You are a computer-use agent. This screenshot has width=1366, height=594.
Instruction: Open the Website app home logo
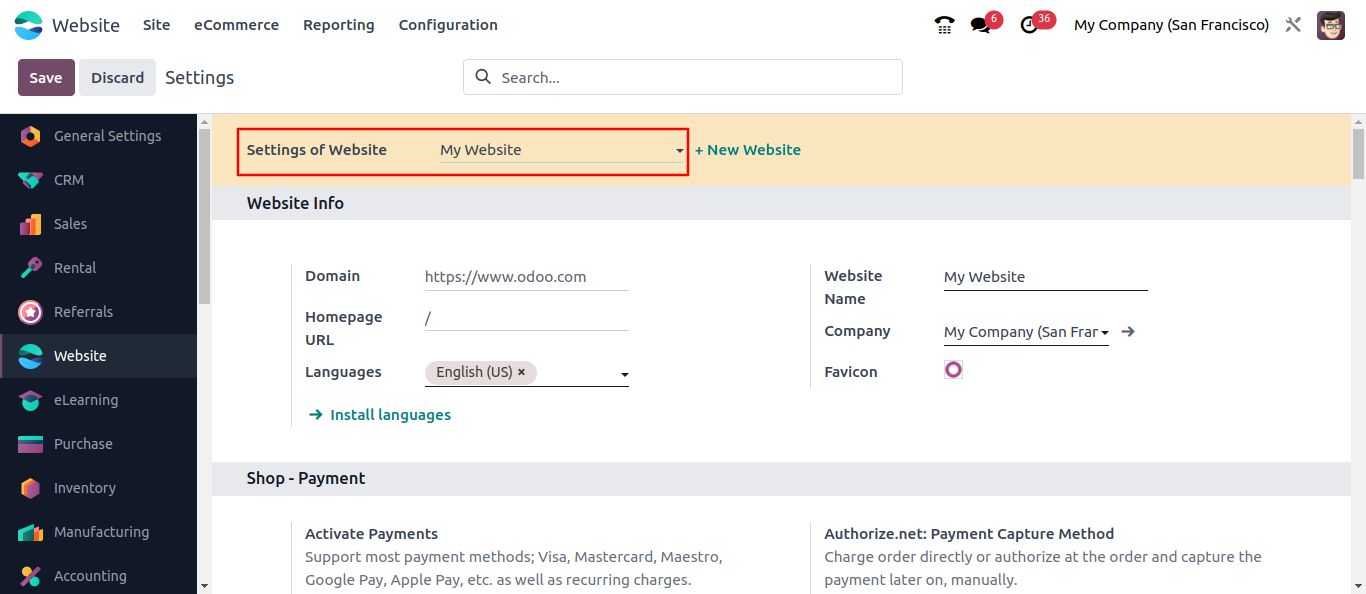[29, 25]
